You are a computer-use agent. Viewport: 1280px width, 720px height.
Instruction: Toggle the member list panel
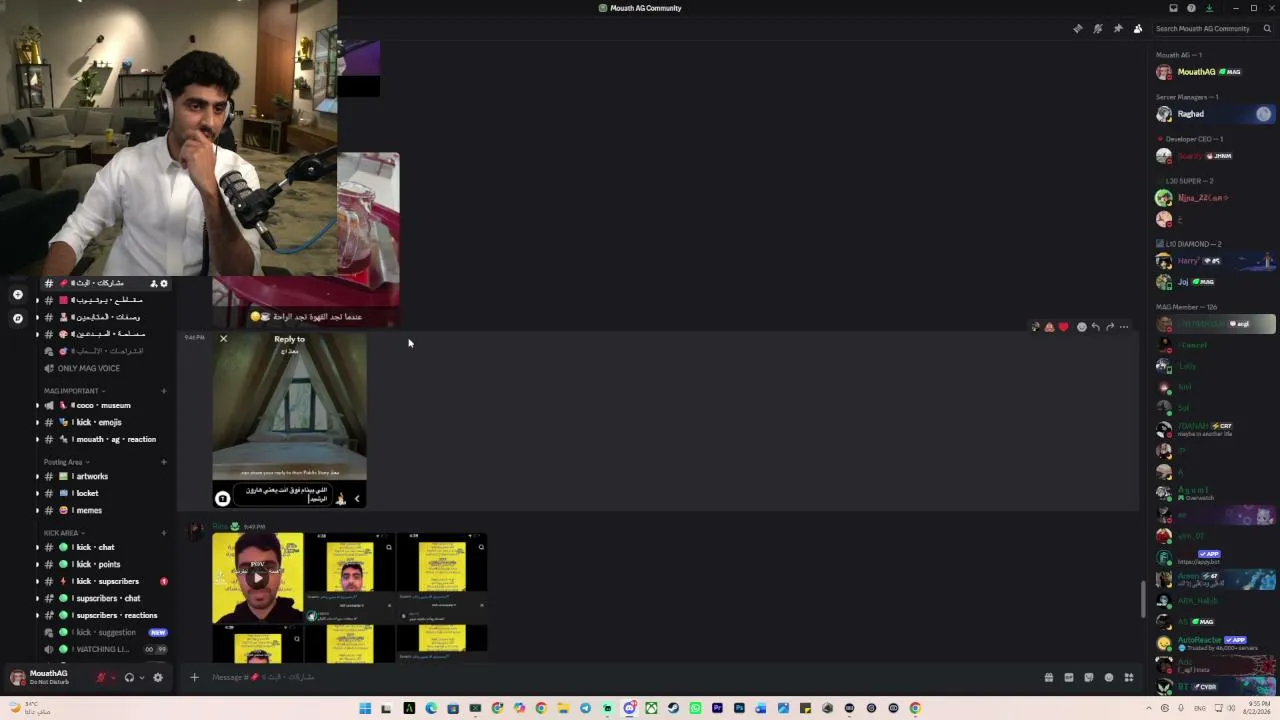click(x=1138, y=28)
